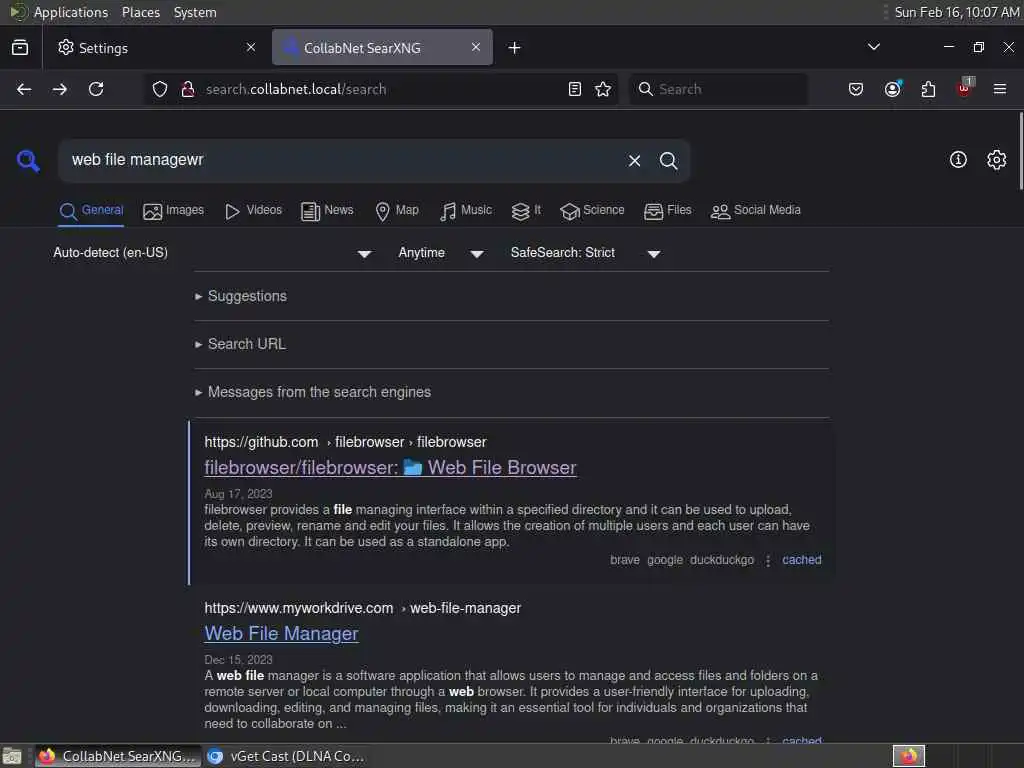The image size is (1024, 768).
Task: Open filebrowser/filebrowser Web File Browser result
Action: [391, 468]
